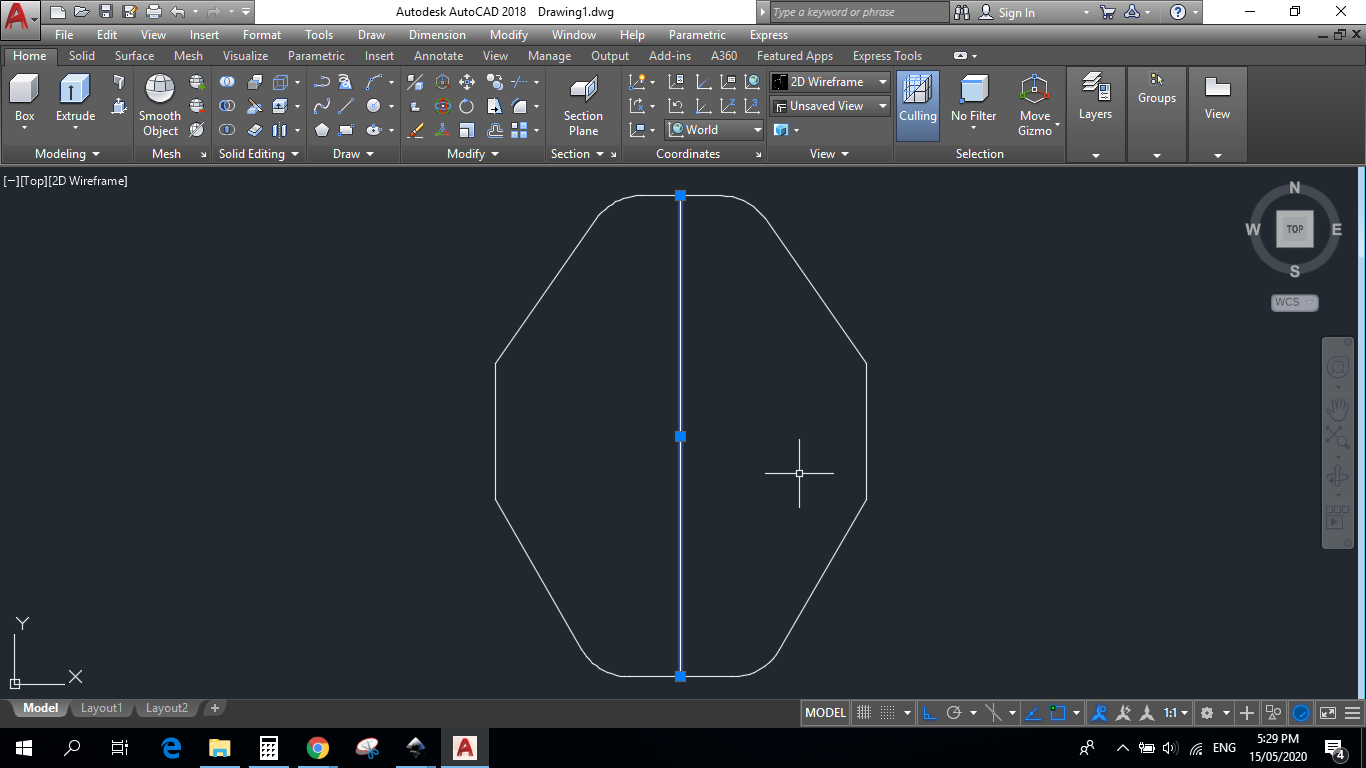
Task: Select the Solid Union tool
Action: point(227,82)
